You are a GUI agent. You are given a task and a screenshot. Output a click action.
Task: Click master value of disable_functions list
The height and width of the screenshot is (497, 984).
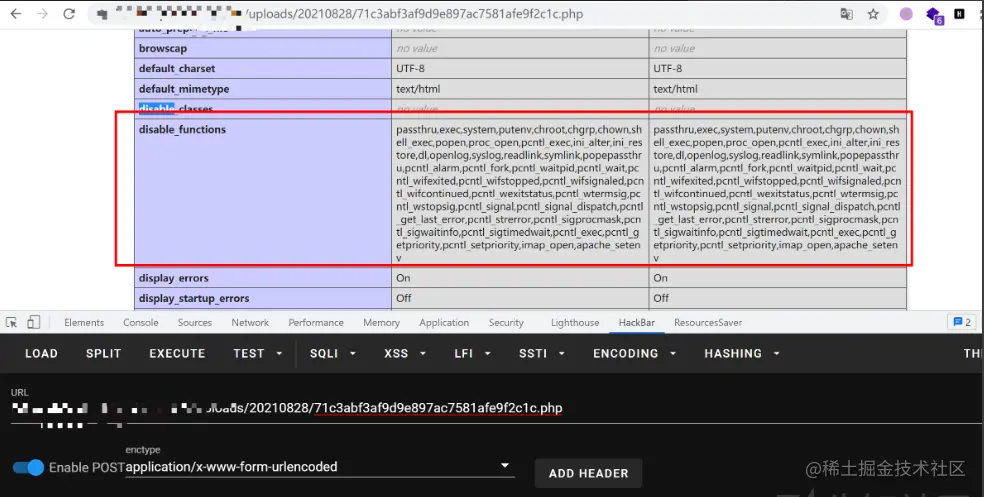(777, 194)
